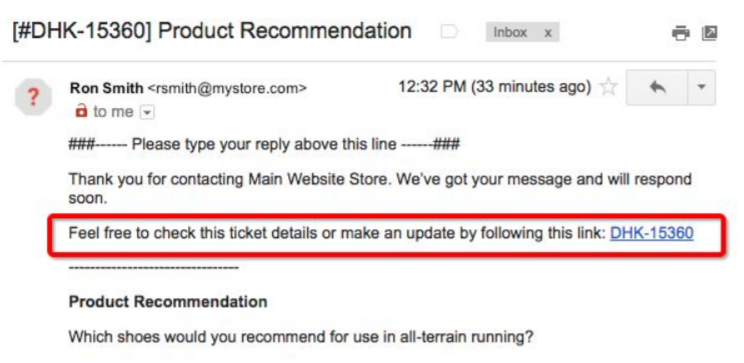Viewport: 744px width, 363px height.
Task: Click the Inbox label tag
Action: 510,33
